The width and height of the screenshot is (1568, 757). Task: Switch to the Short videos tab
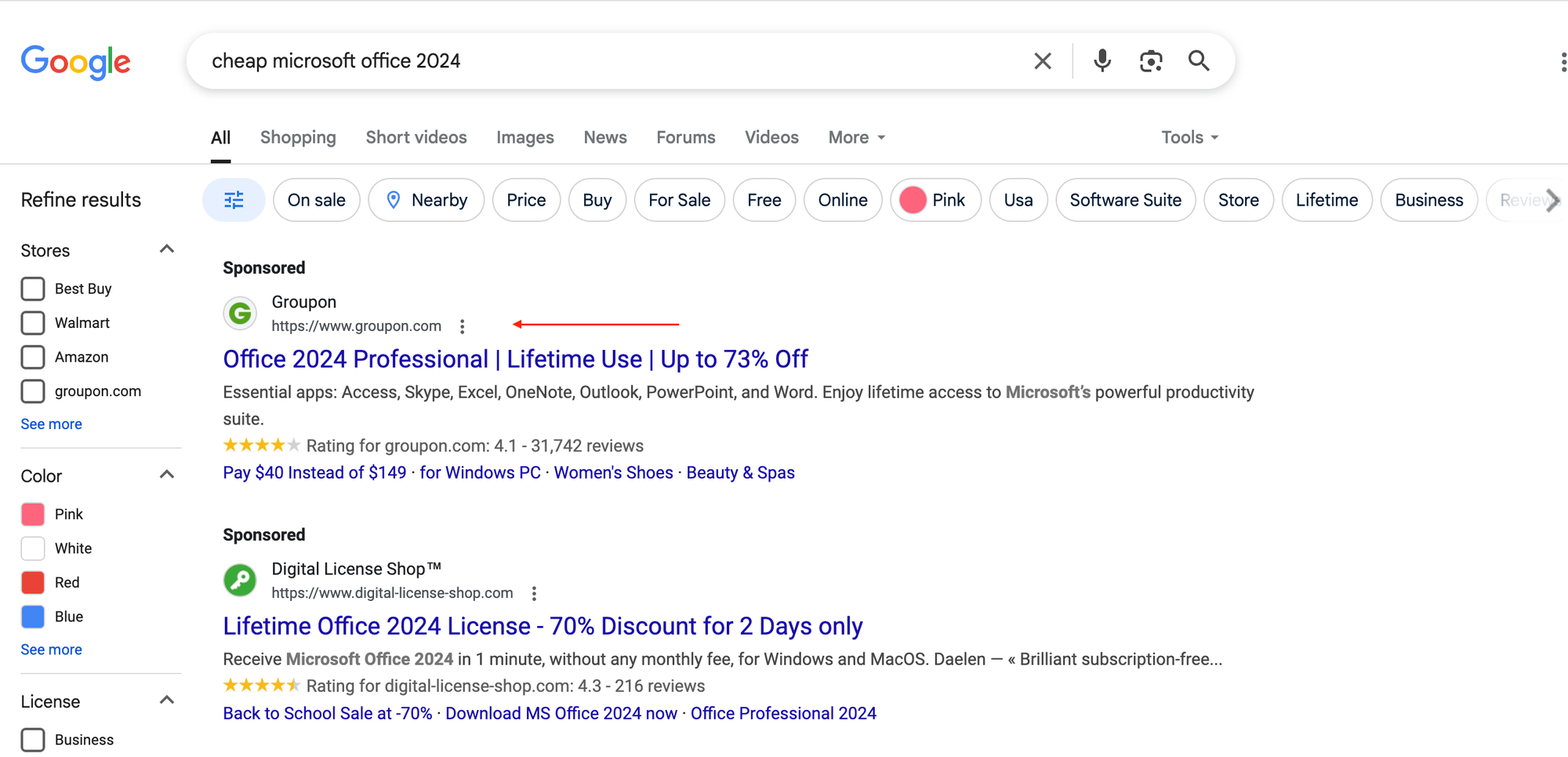416,137
